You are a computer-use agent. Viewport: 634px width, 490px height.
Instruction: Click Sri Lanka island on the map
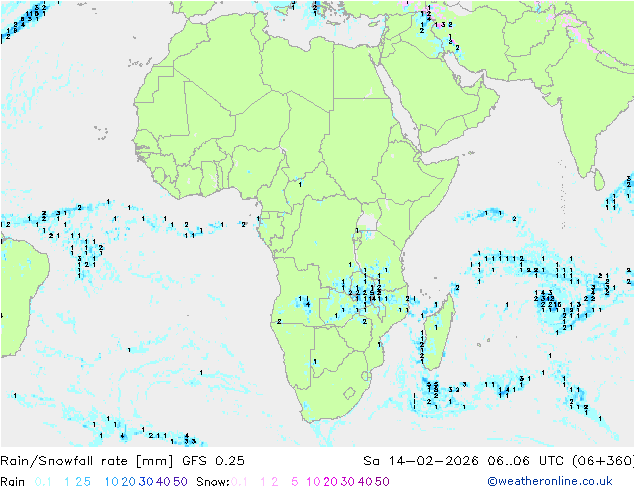tap(599, 180)
